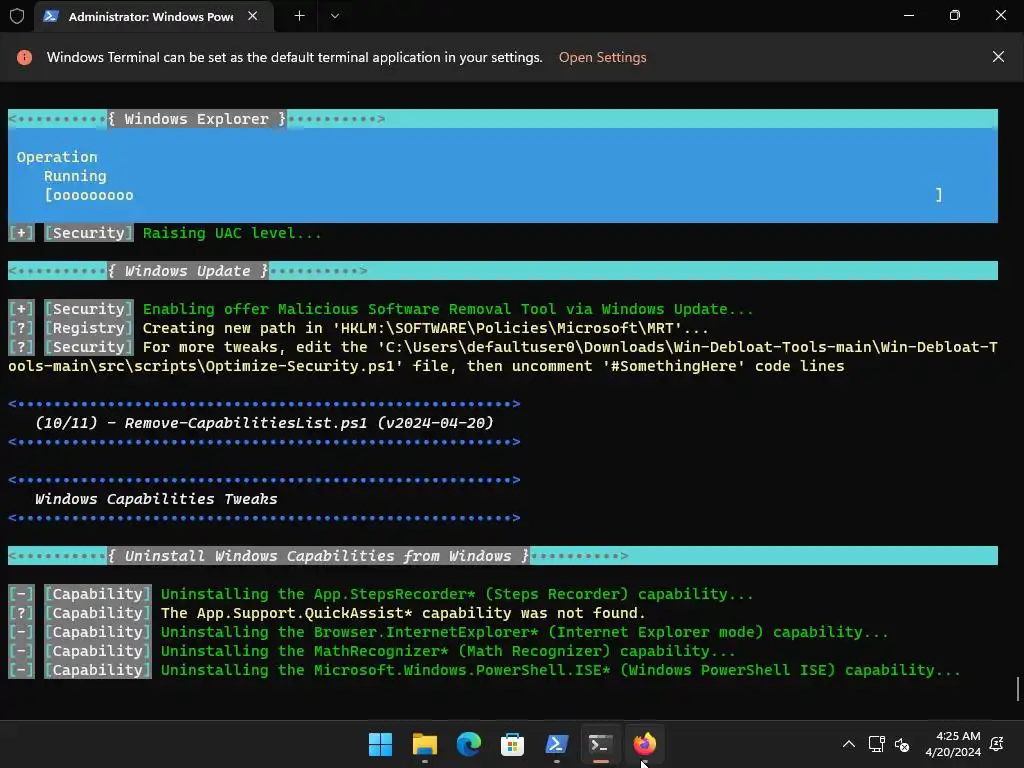Switch to PowerShell taskbar icon
Image resolution: width=1024 pixels, height=768 pixels.
point(556,744)
